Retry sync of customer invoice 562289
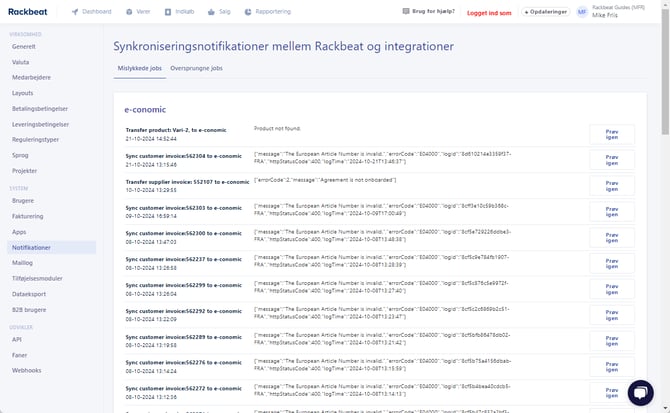 tap(611, 341)
